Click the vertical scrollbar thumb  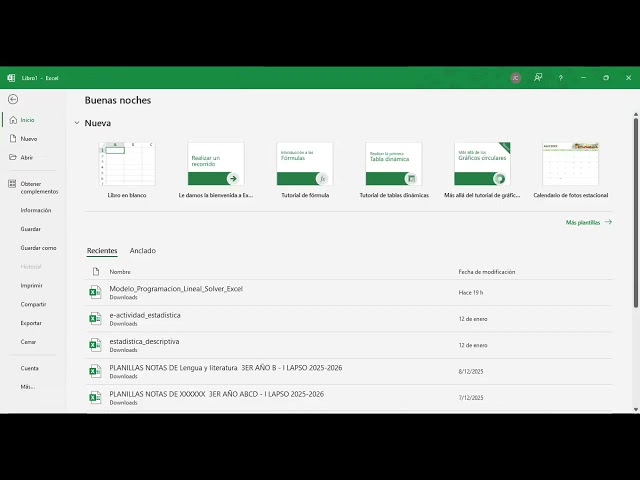tap(636, 212)
